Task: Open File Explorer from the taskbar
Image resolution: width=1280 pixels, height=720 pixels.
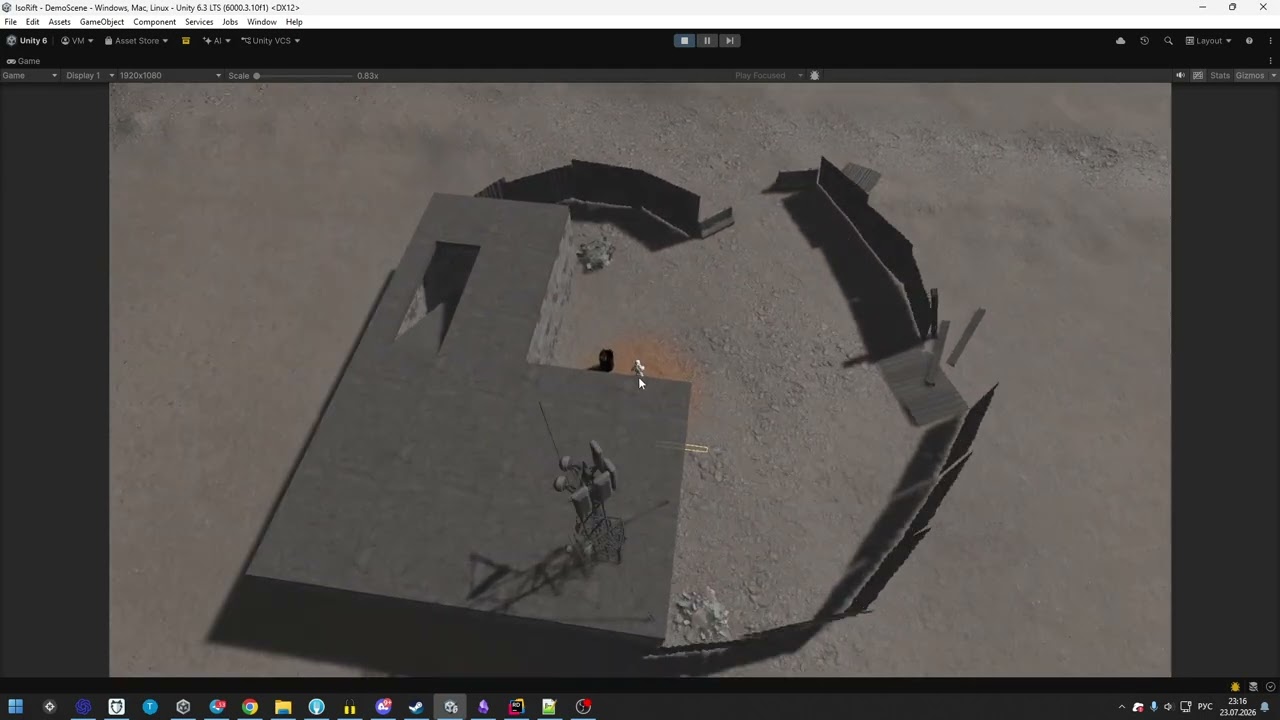Action: click(283, 707)
